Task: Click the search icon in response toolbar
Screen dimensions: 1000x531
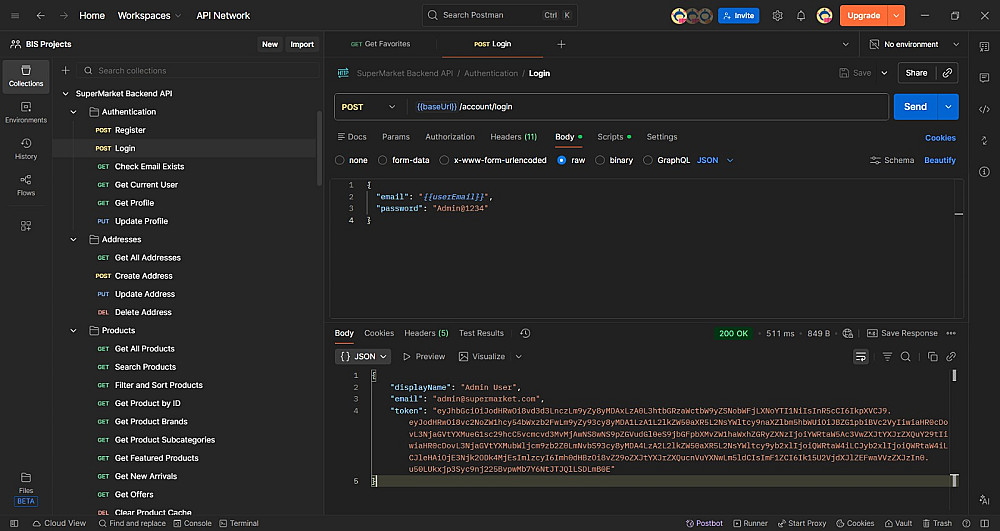Action: (x=906, y=356)
